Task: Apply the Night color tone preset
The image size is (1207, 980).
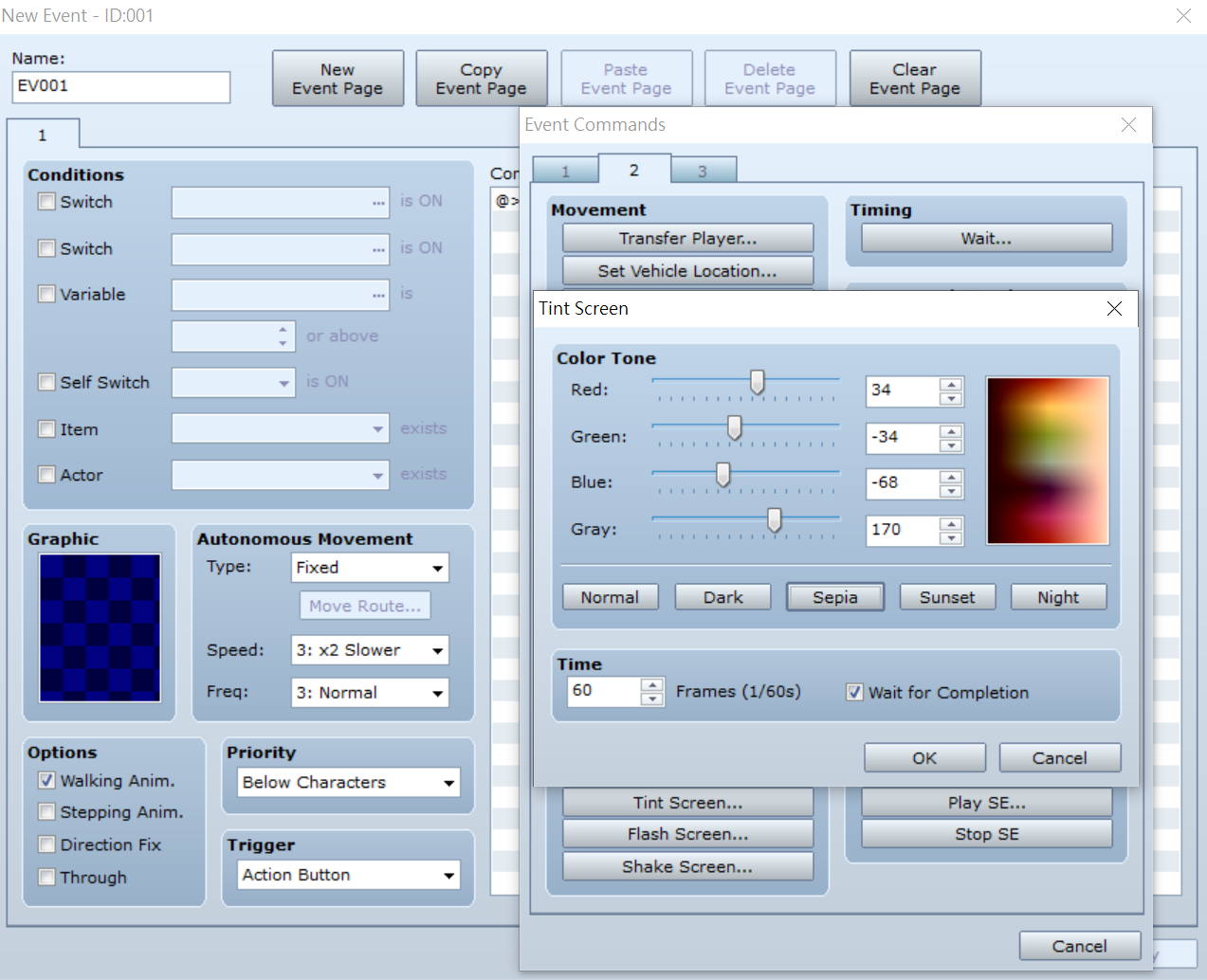Action: click(x=1058, y=597)
